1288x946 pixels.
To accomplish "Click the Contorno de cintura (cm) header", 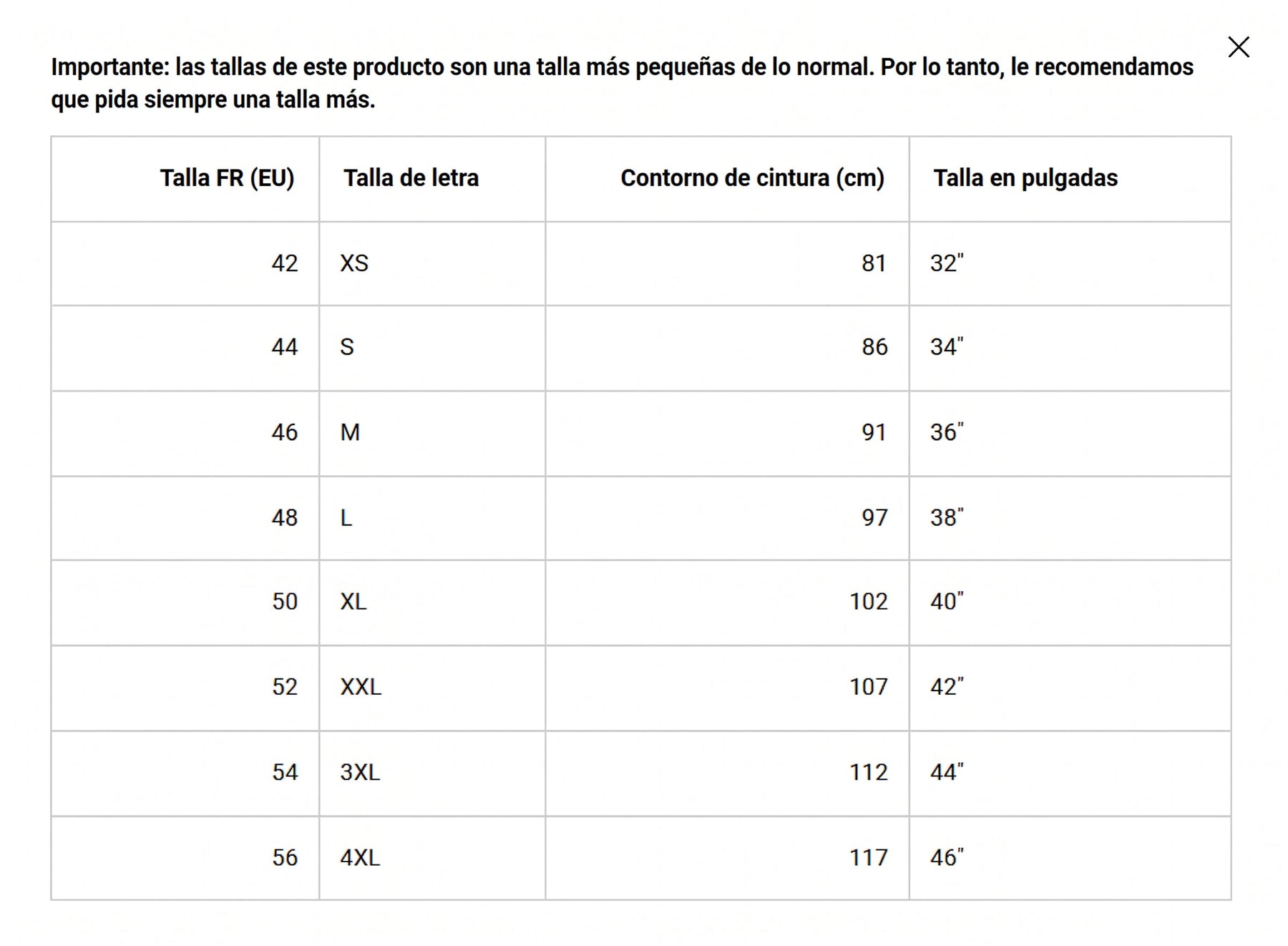I will click(752, 178).
